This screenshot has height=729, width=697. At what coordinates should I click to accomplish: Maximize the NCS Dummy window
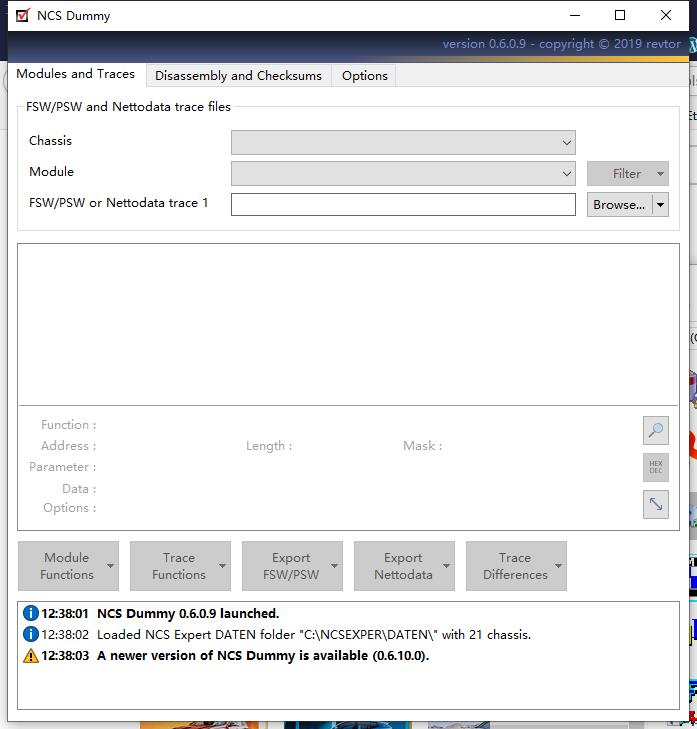point(620,15)
